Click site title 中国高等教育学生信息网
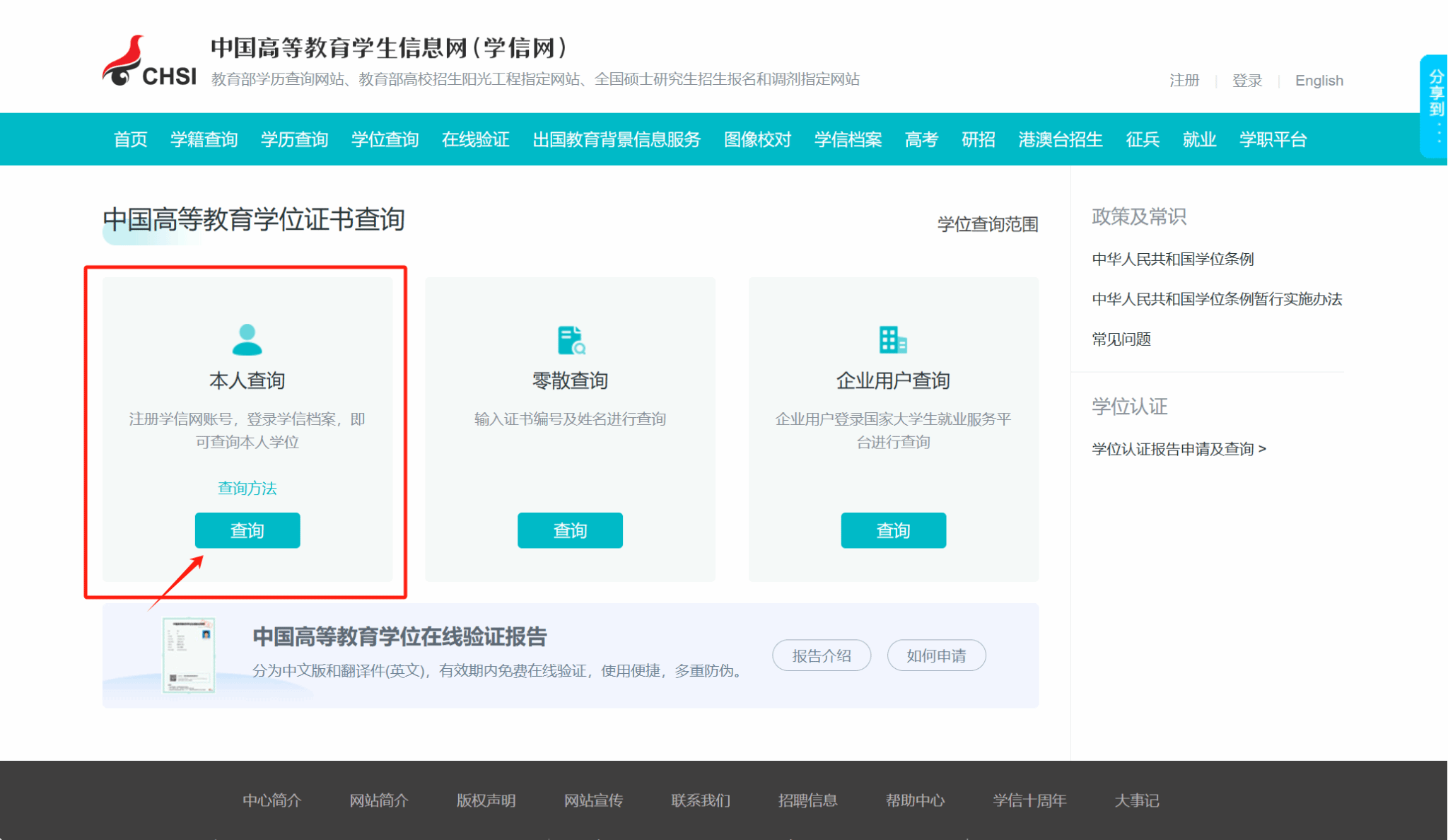This screenshot has width=1448, height=840. click(x=390, y=48)
